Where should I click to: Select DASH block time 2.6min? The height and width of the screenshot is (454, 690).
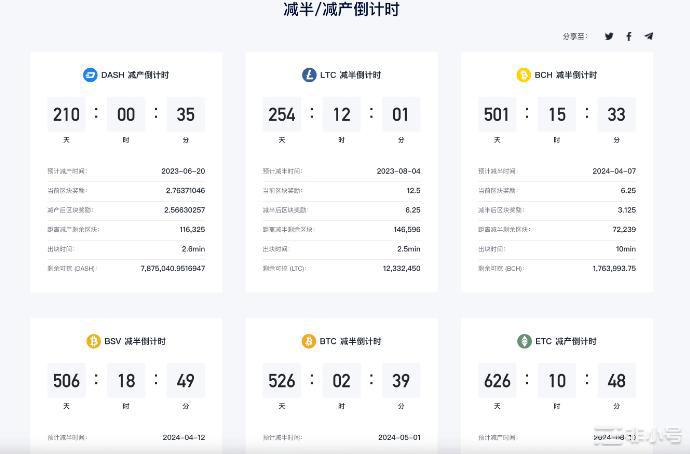[193, 249]
